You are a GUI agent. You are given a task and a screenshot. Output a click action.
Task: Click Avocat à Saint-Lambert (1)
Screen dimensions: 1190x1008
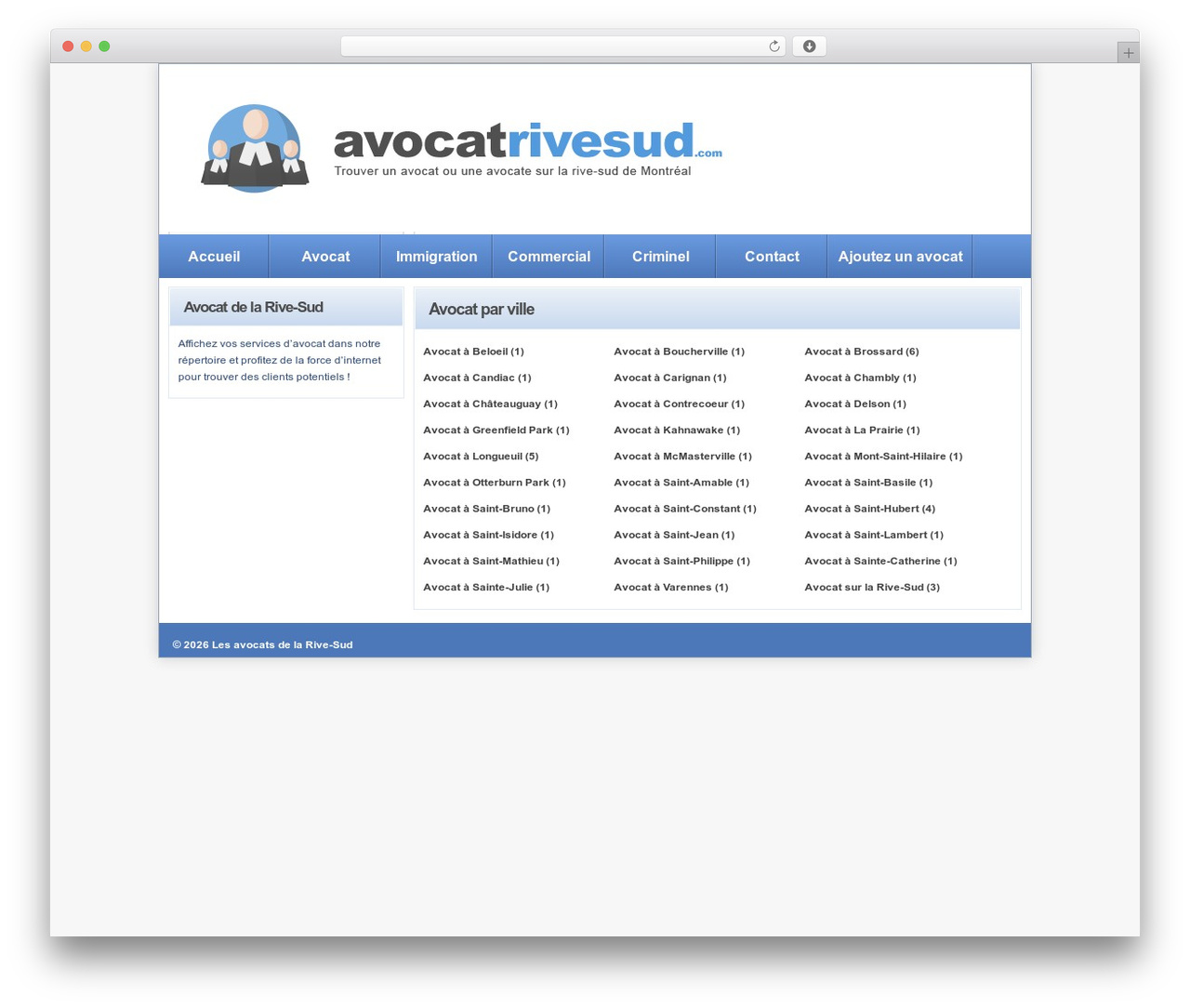tap(874, 534)
